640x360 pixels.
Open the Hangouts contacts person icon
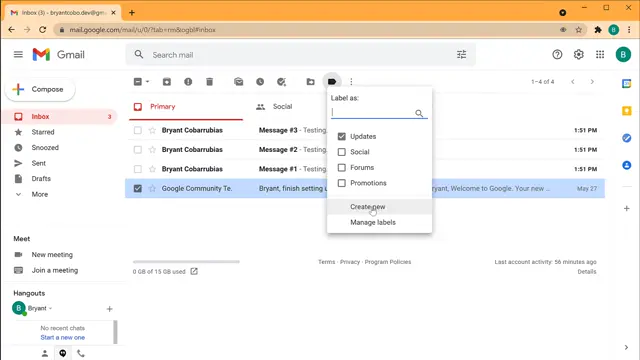tap(45, 353)
